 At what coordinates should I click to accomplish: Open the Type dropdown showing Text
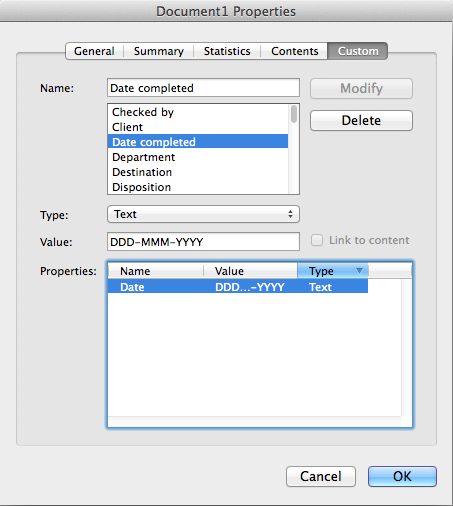(203, 214)
